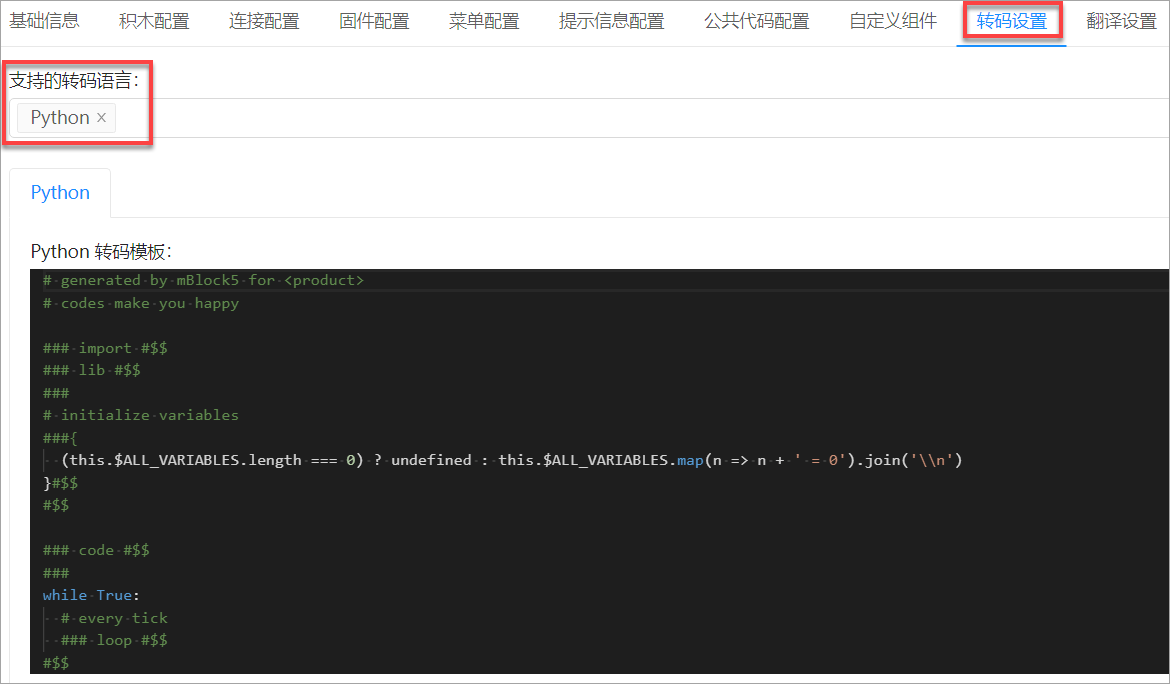Switch to the 积木配置 tab
This screenshot has height=684, width=1170.
pyautogui.click(x=154, y=21)
